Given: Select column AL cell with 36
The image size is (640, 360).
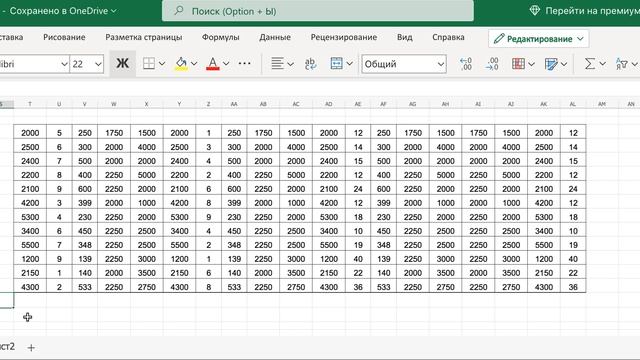Looking at the screenshot, I should (573, 287).
